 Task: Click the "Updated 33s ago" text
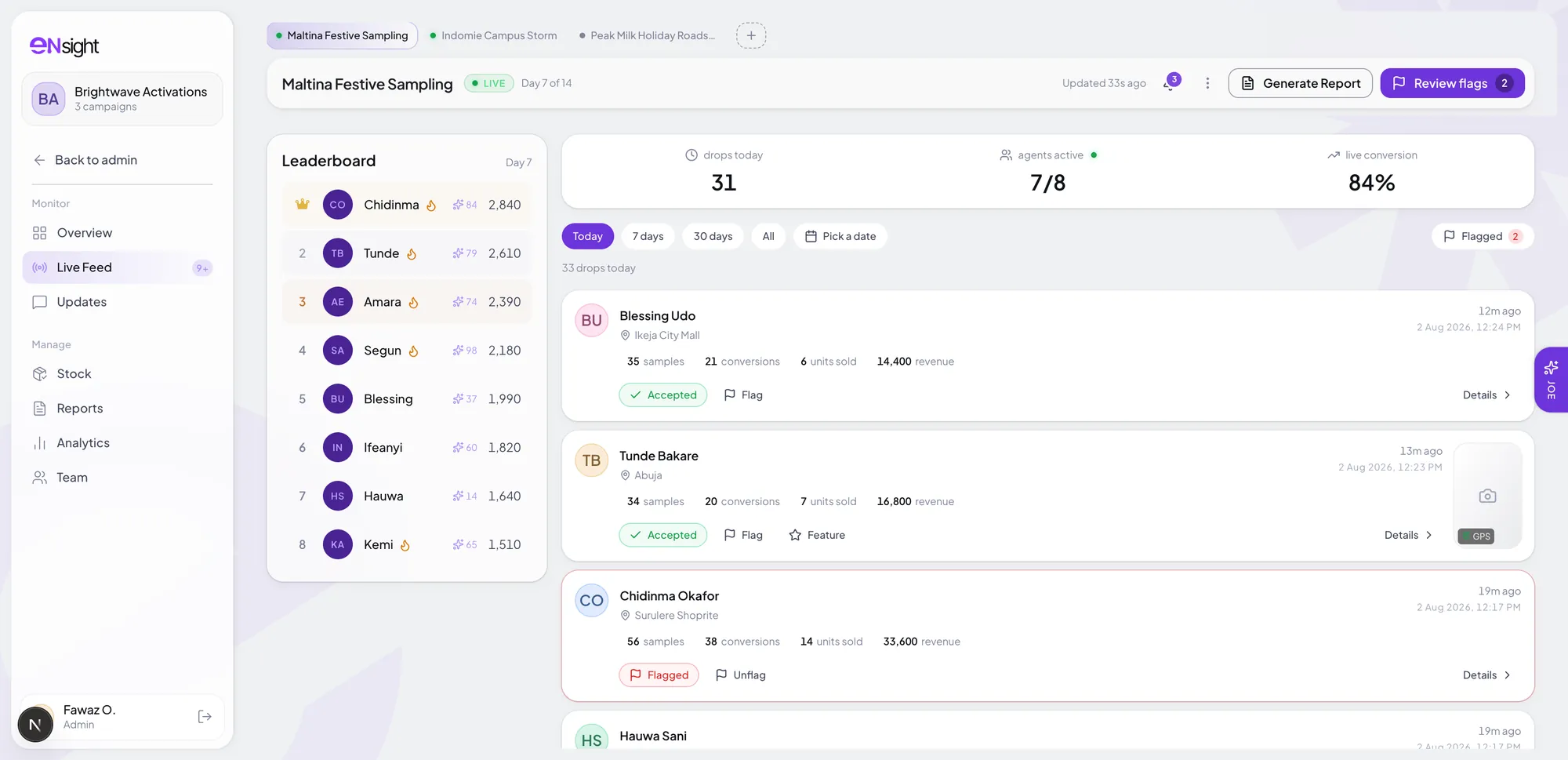click(x=1104, y=83)
